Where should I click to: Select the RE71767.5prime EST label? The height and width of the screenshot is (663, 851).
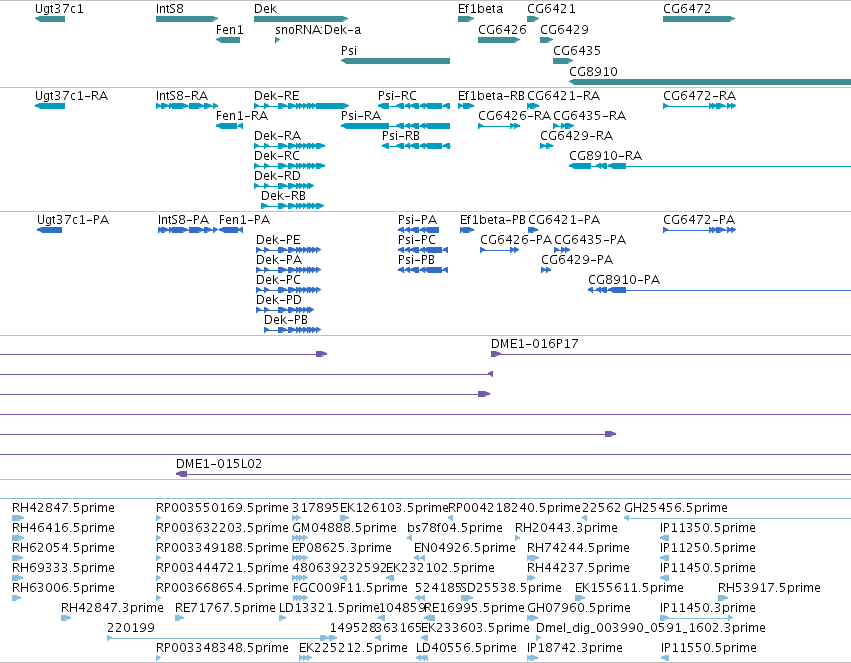point(225,608)
